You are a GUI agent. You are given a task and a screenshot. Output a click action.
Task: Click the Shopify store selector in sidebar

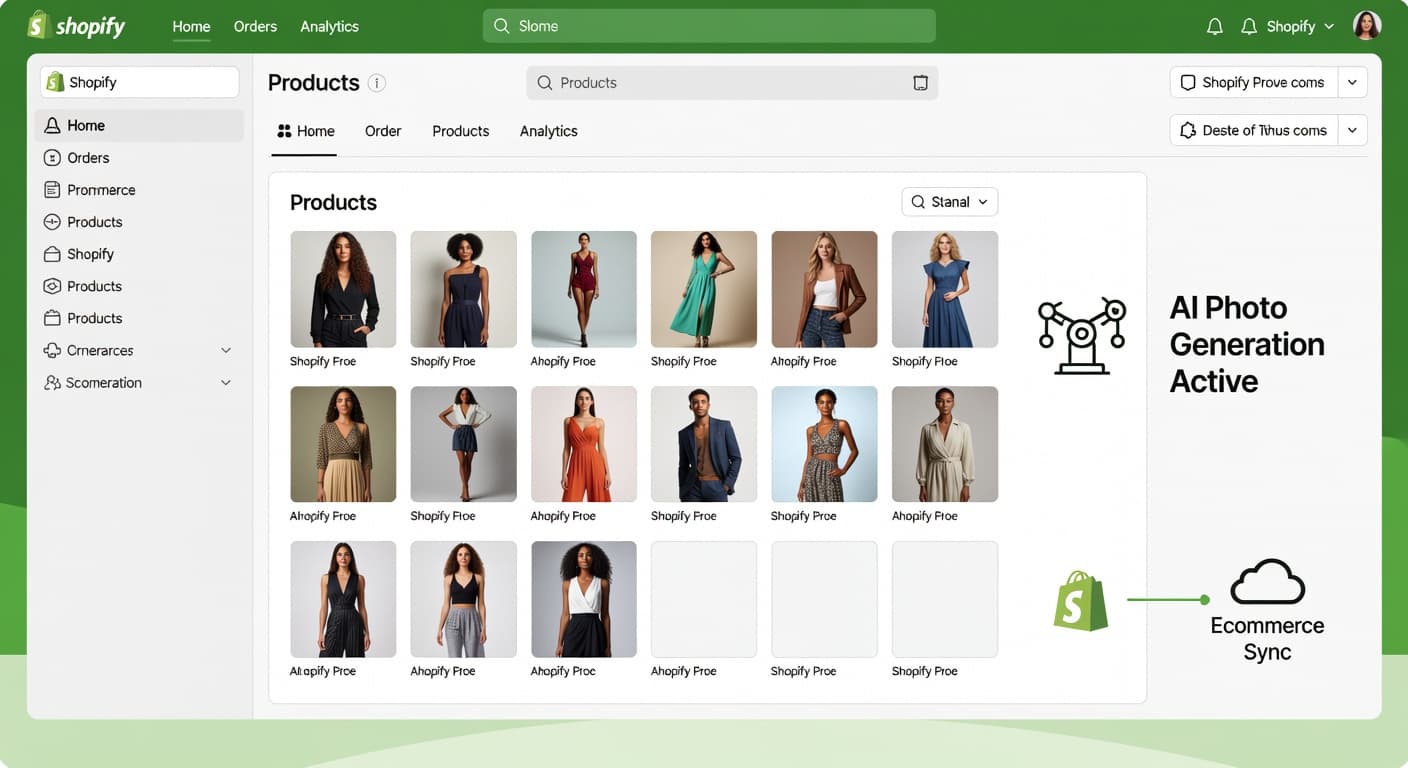pos(139,82)
